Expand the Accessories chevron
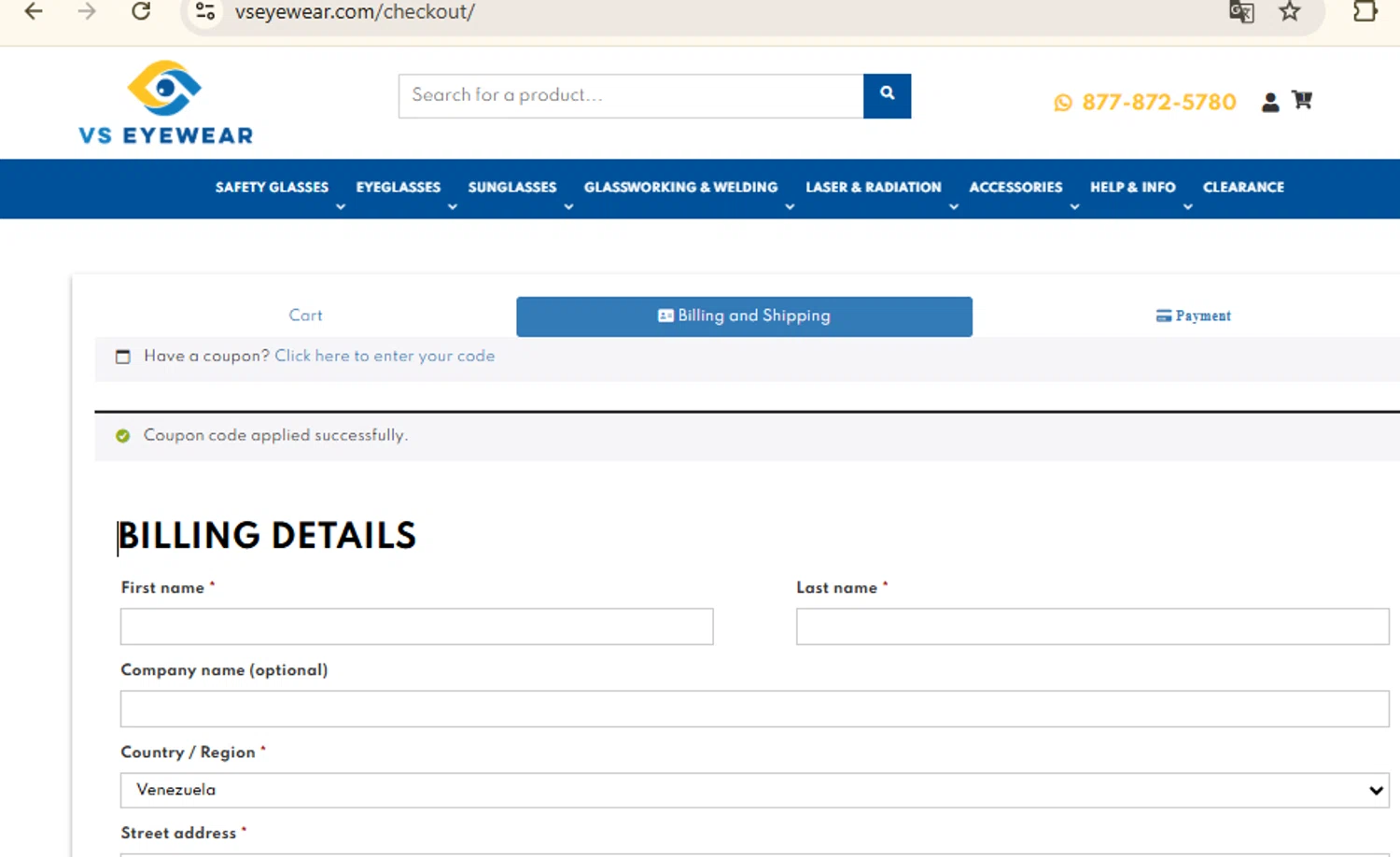 tap(1075, 206)
